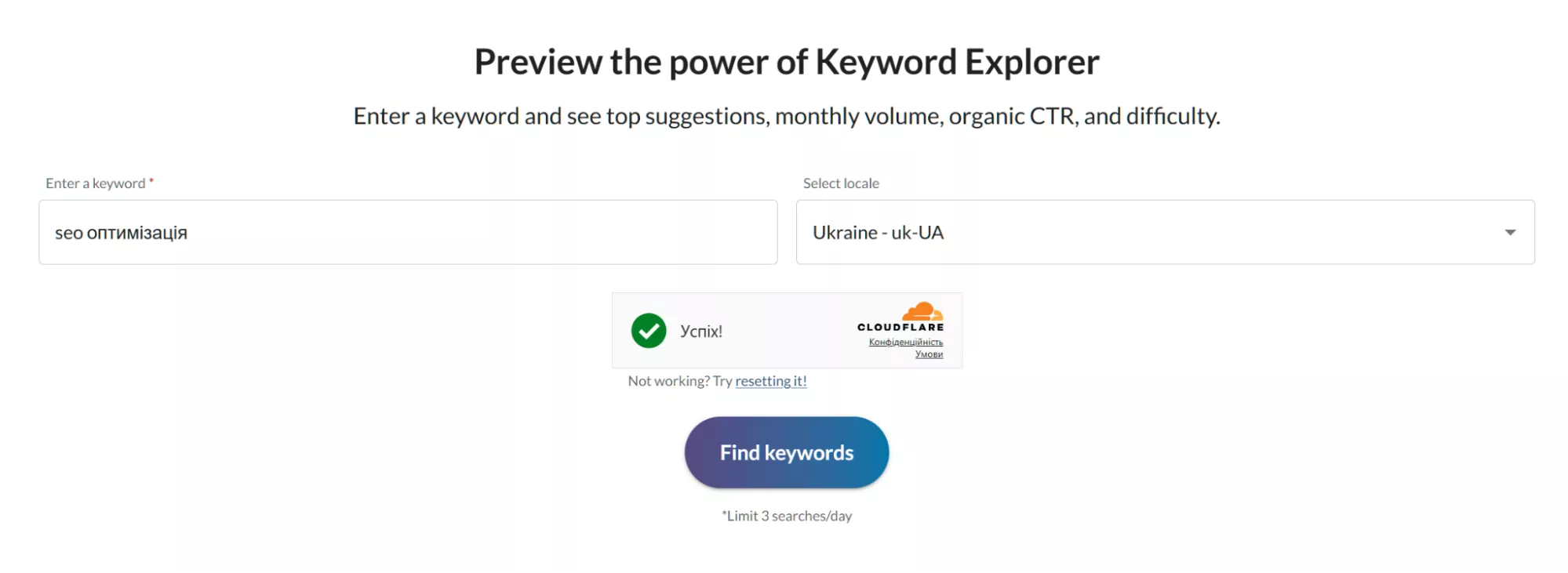Image resolution: width=1568 pixels, height=573 pixels.
Task: Click the typed text 'seo оптимізація'
Action: 121,234
